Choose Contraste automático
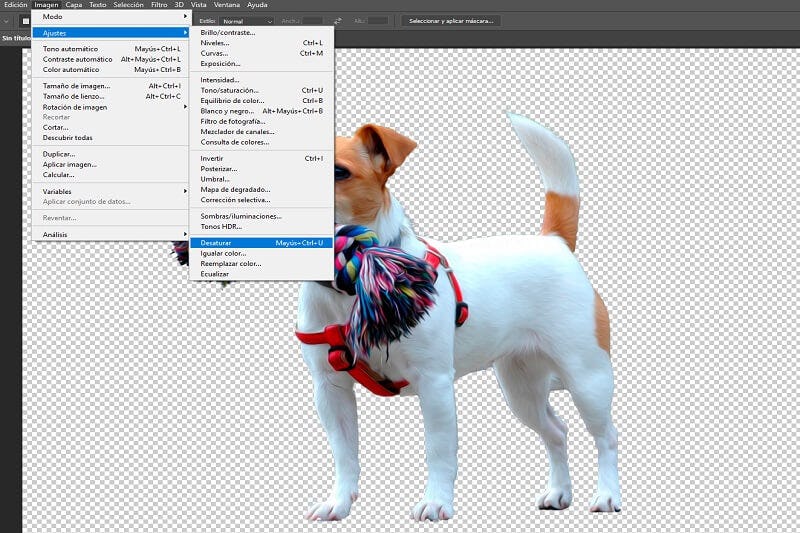The height and width of the screenshot is (533, 800). 111,59
